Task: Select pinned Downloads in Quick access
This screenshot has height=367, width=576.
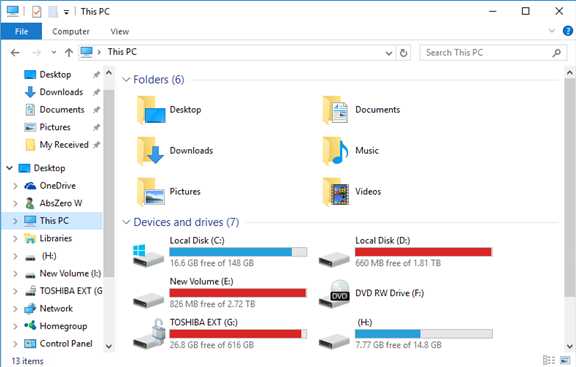Action: tap(61, 92)
